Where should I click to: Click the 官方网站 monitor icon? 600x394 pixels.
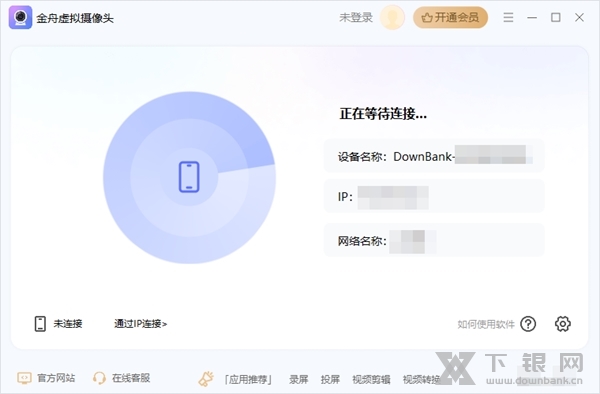pyautogui.click(x=24, y=378)
